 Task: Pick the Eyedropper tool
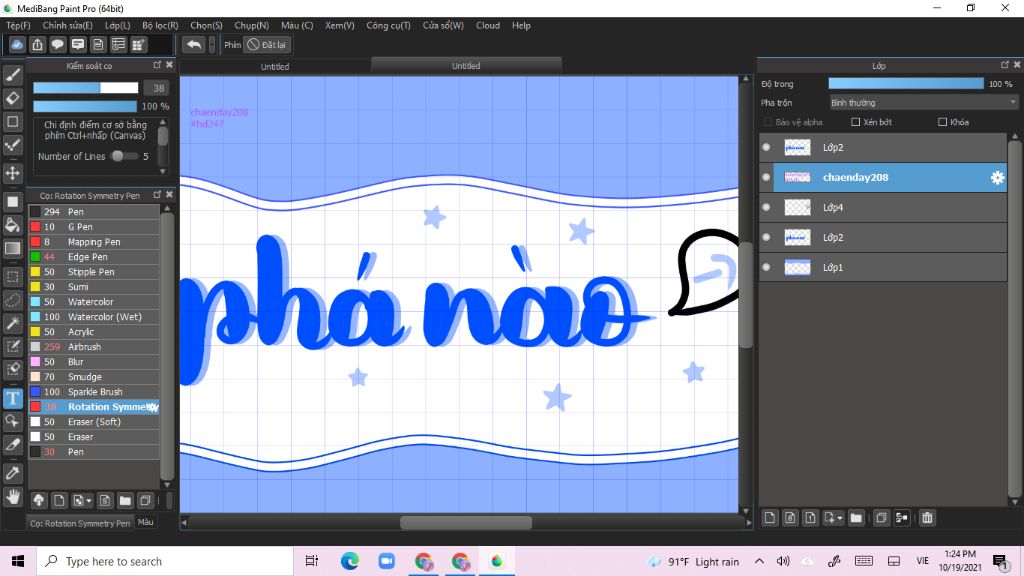12,473
